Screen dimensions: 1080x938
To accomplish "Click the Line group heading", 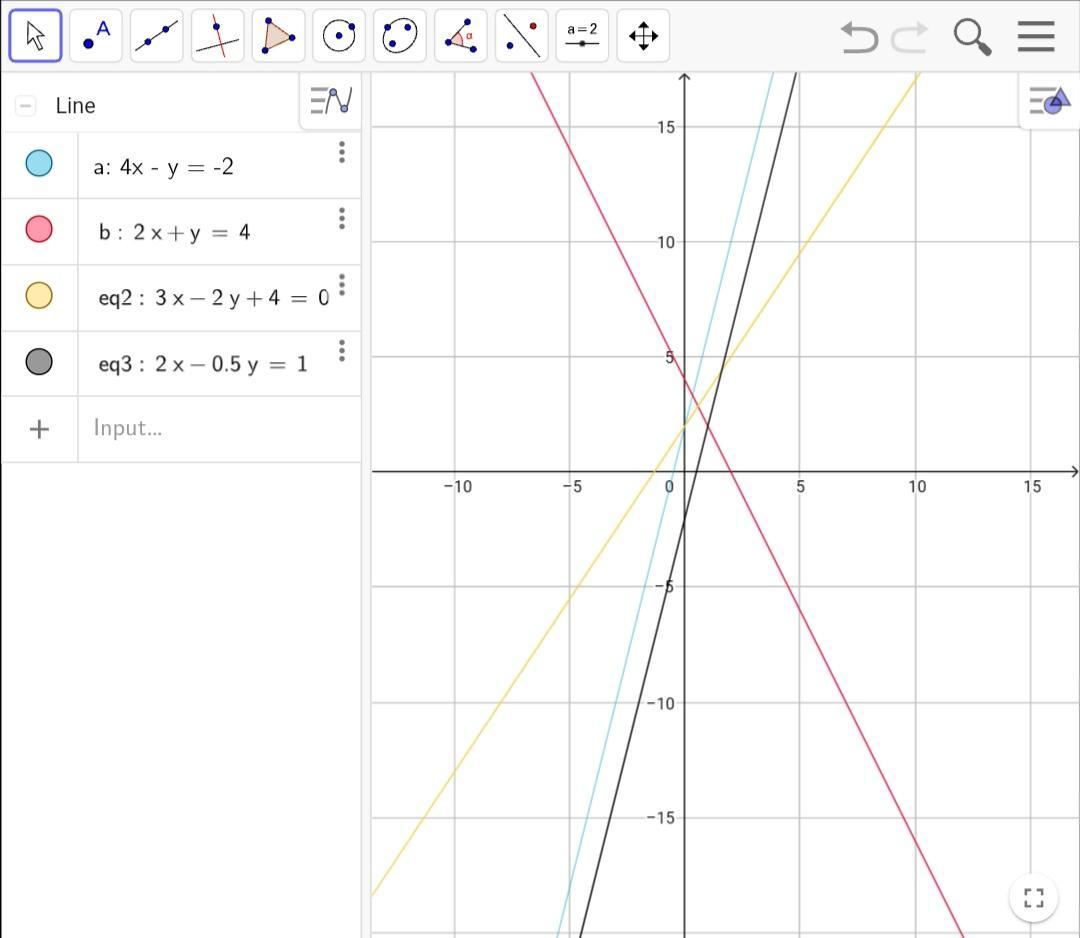I will (x=75, y=105).
